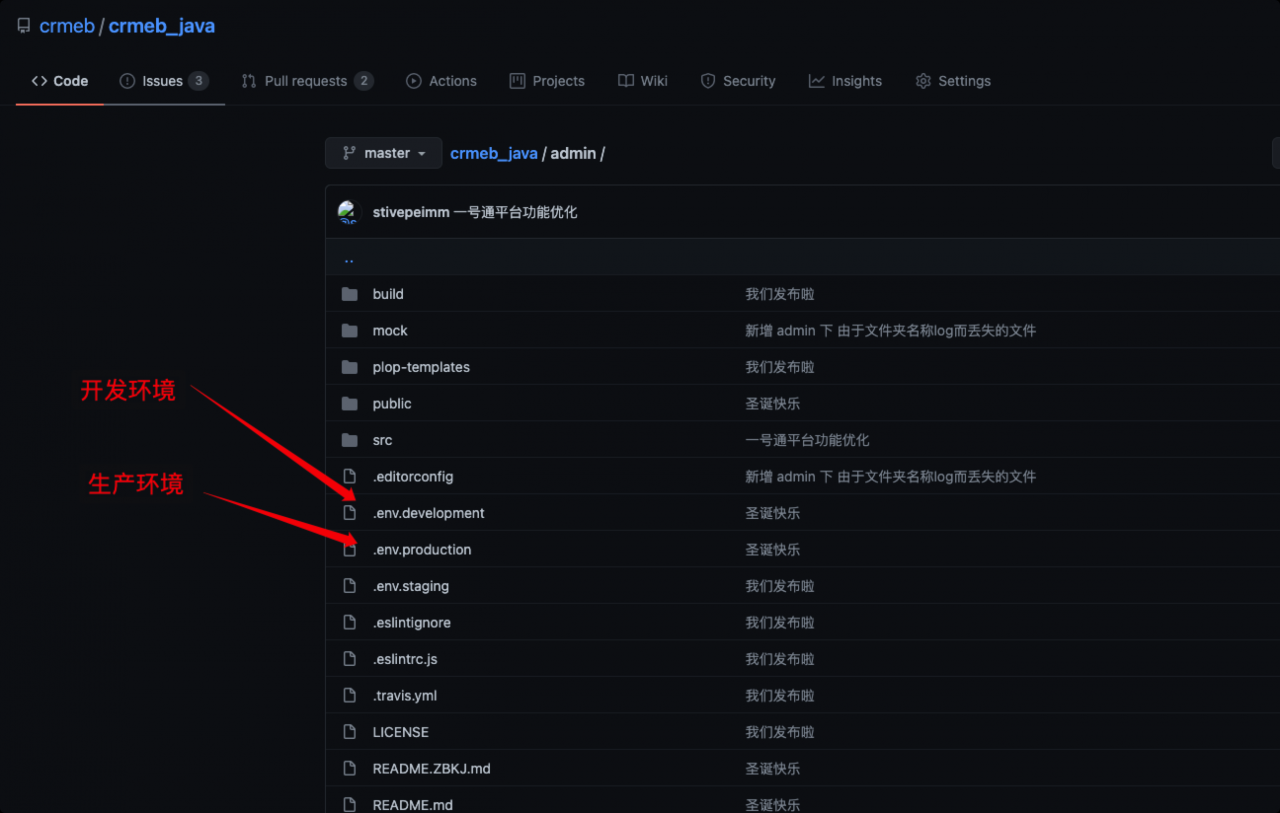Open the crmeb owner link
The width and height of the screenshot is (1280, 813).
point(66,26)
